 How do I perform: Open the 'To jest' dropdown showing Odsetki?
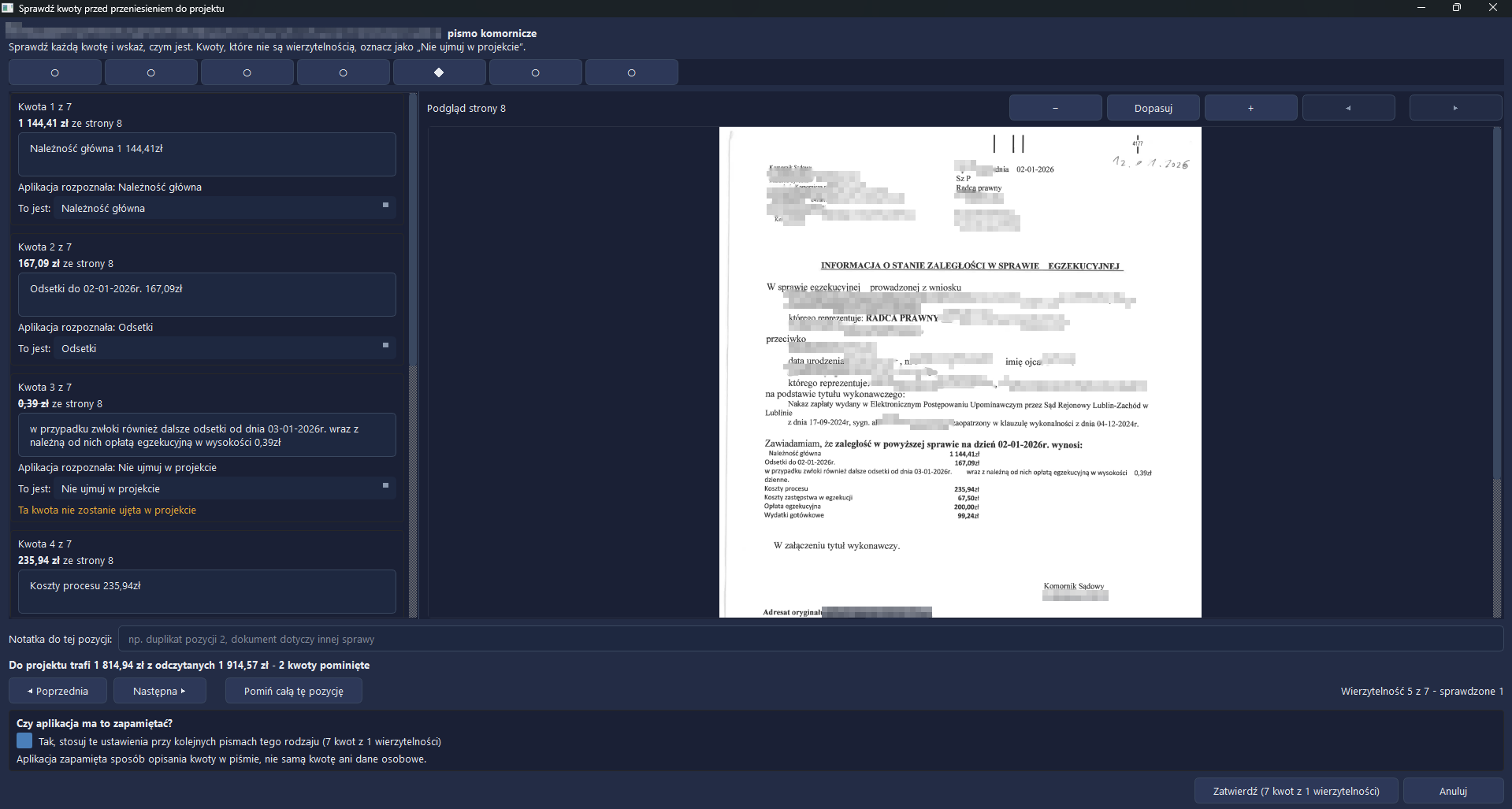[x=225, y=348]
